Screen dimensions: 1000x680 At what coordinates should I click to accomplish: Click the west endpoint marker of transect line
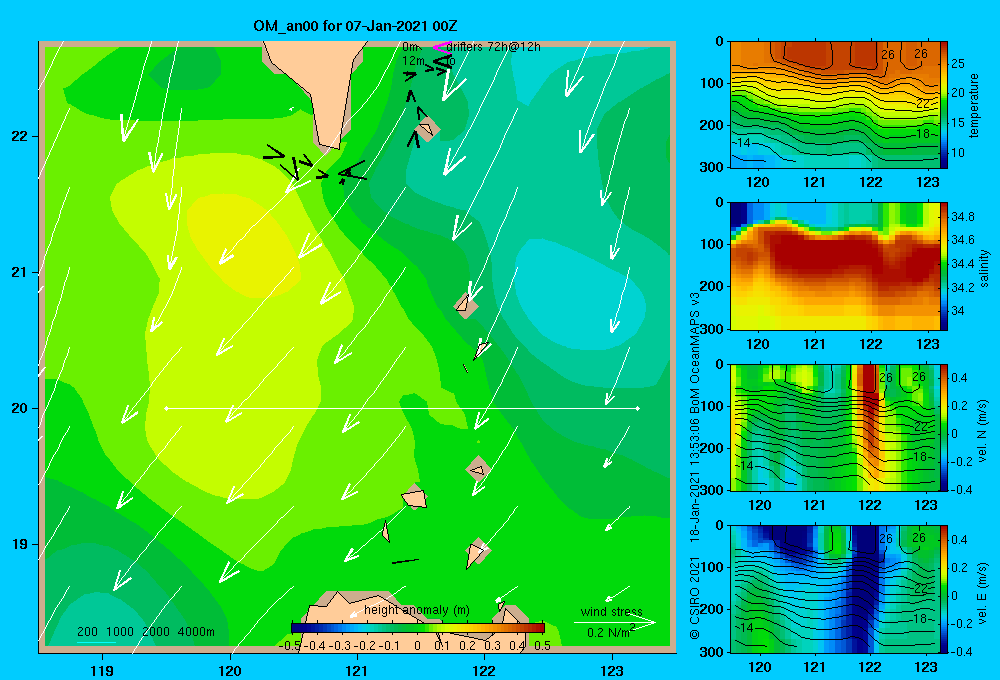click(x=166, y=408)
